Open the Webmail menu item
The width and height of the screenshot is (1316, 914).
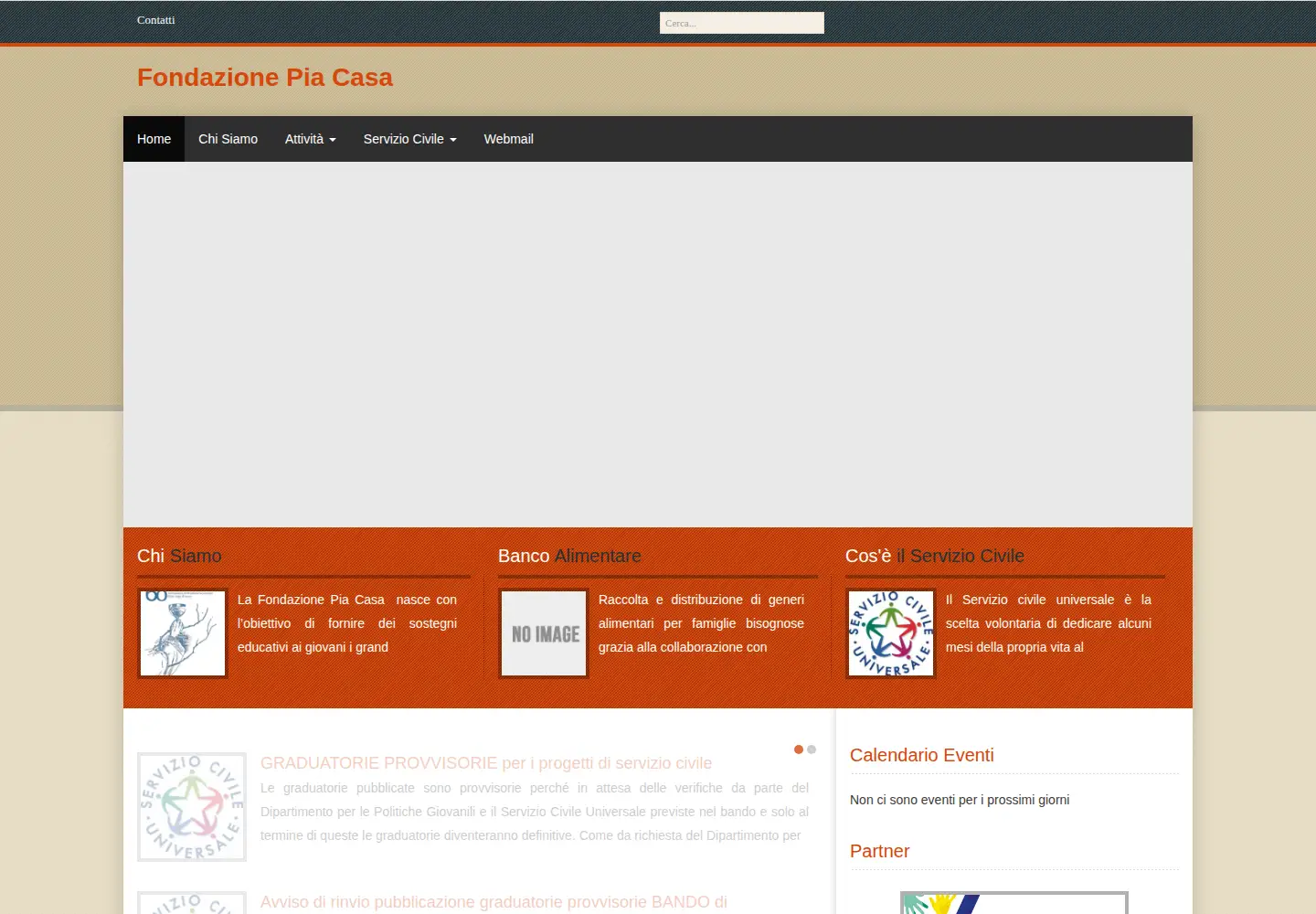pyautogui.click(x=508, y=139)
